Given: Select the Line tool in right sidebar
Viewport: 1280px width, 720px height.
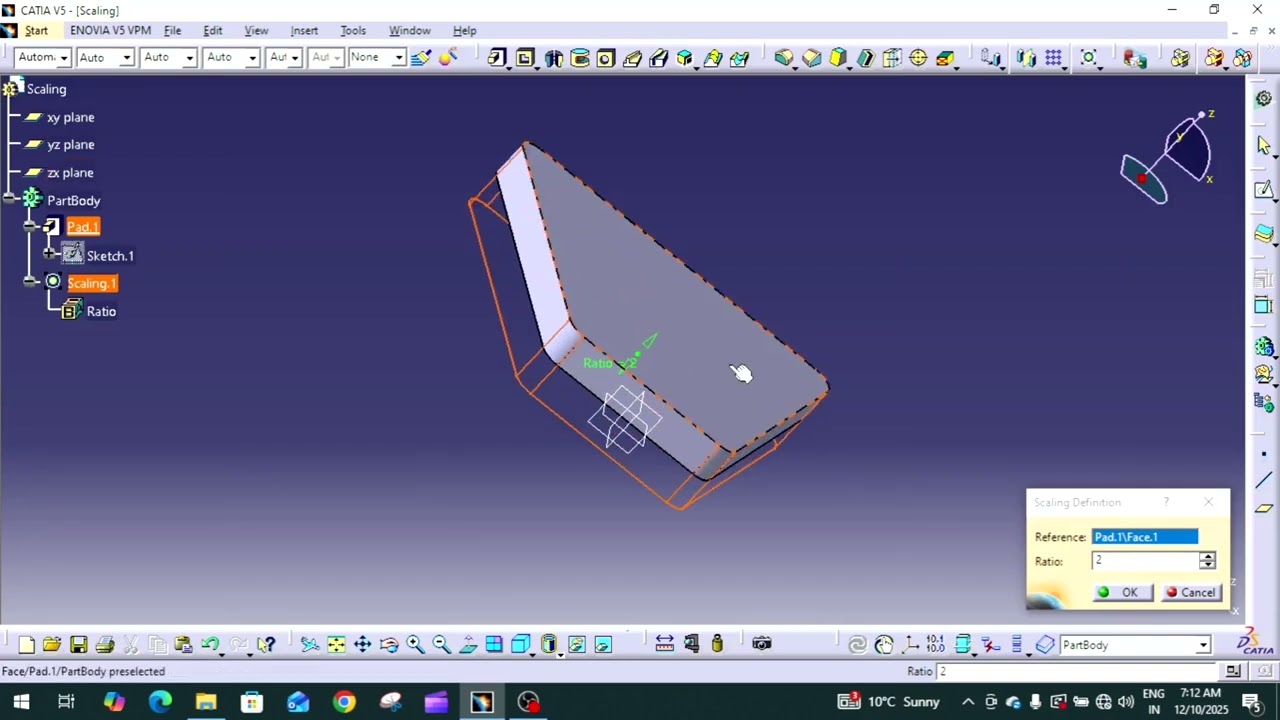Looking at the screenshot, I should 1264,481.
